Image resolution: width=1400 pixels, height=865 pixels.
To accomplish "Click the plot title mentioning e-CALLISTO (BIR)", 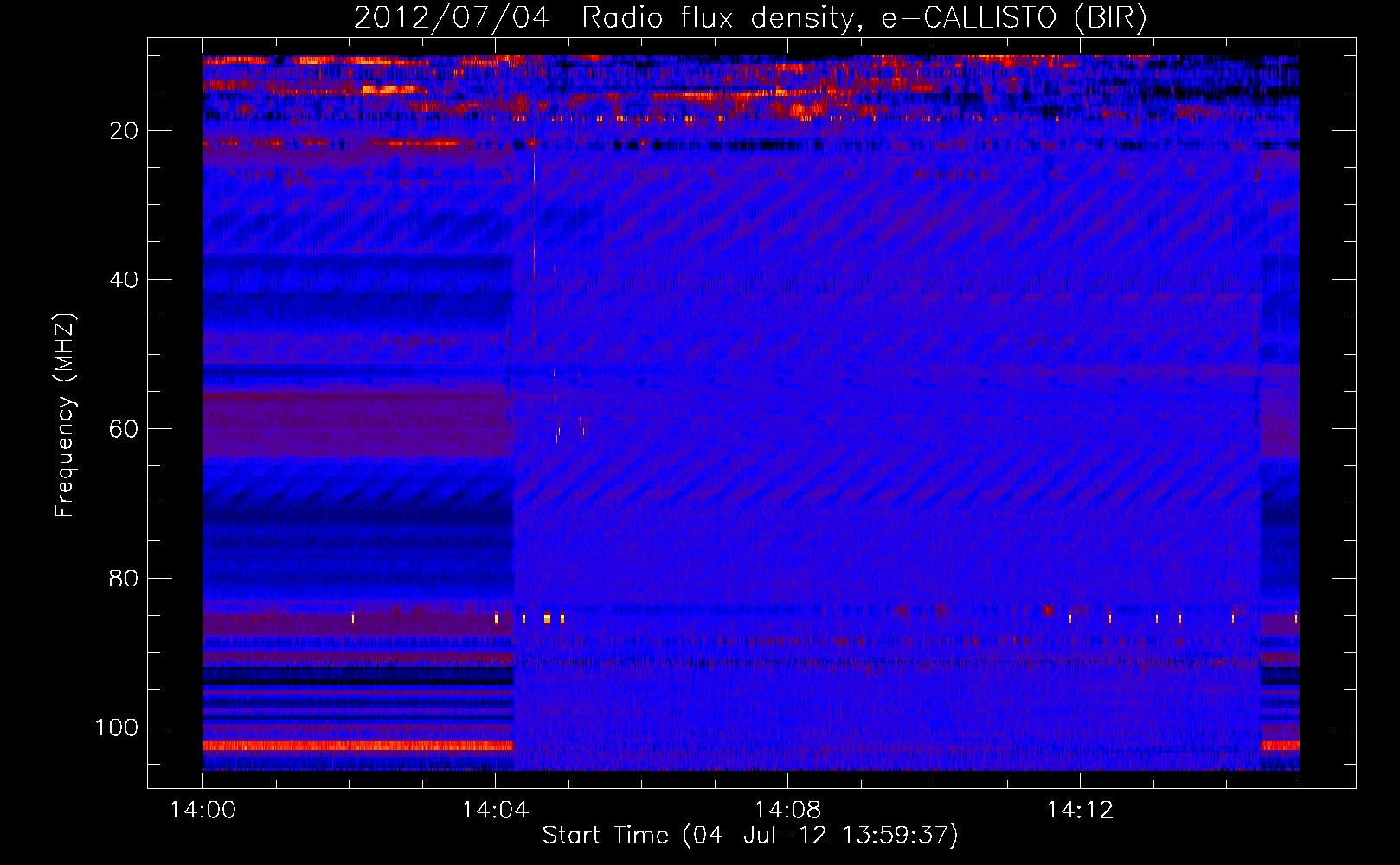I will [x=750, y=17].
